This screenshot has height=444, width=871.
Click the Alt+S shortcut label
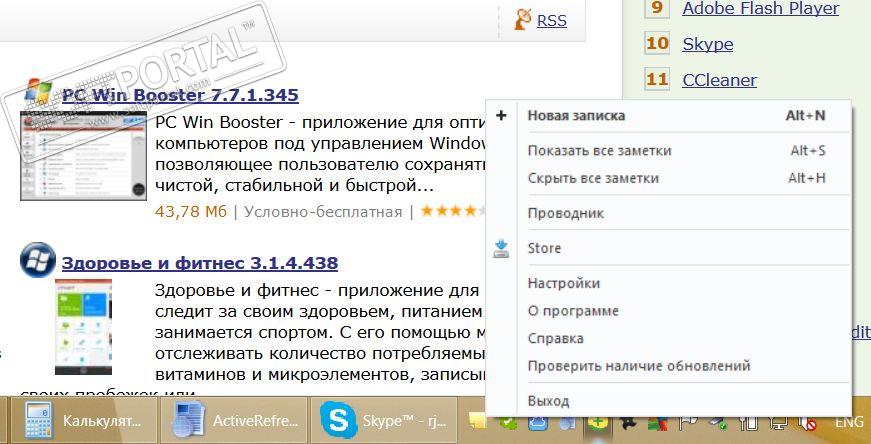808,151
